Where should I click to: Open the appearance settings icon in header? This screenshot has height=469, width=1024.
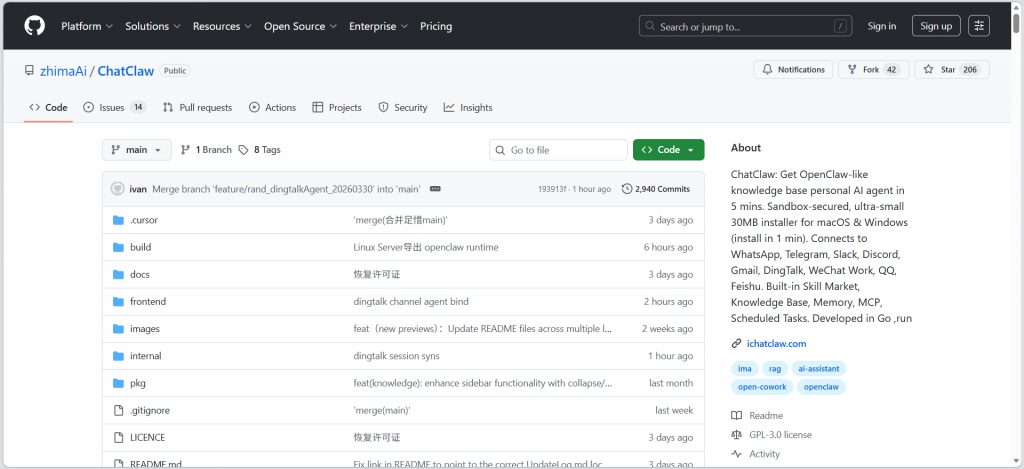[x=979, y=26]
